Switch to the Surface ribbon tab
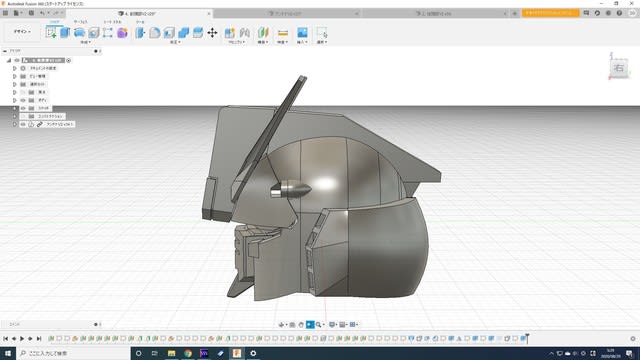The height and width of the screenshot is (360, 640). pos(80,22)
